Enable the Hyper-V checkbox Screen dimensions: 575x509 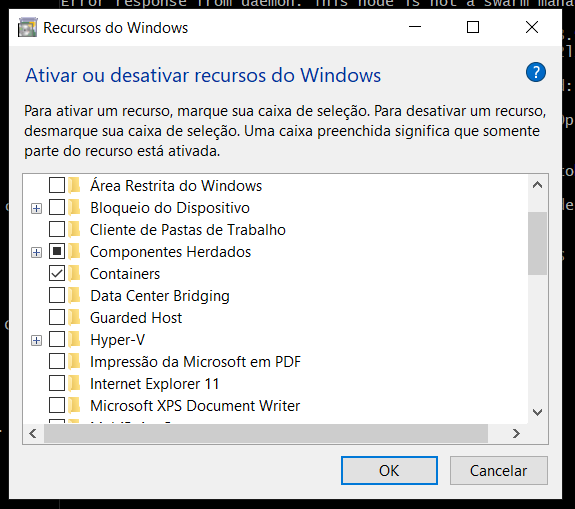(57, 340)
